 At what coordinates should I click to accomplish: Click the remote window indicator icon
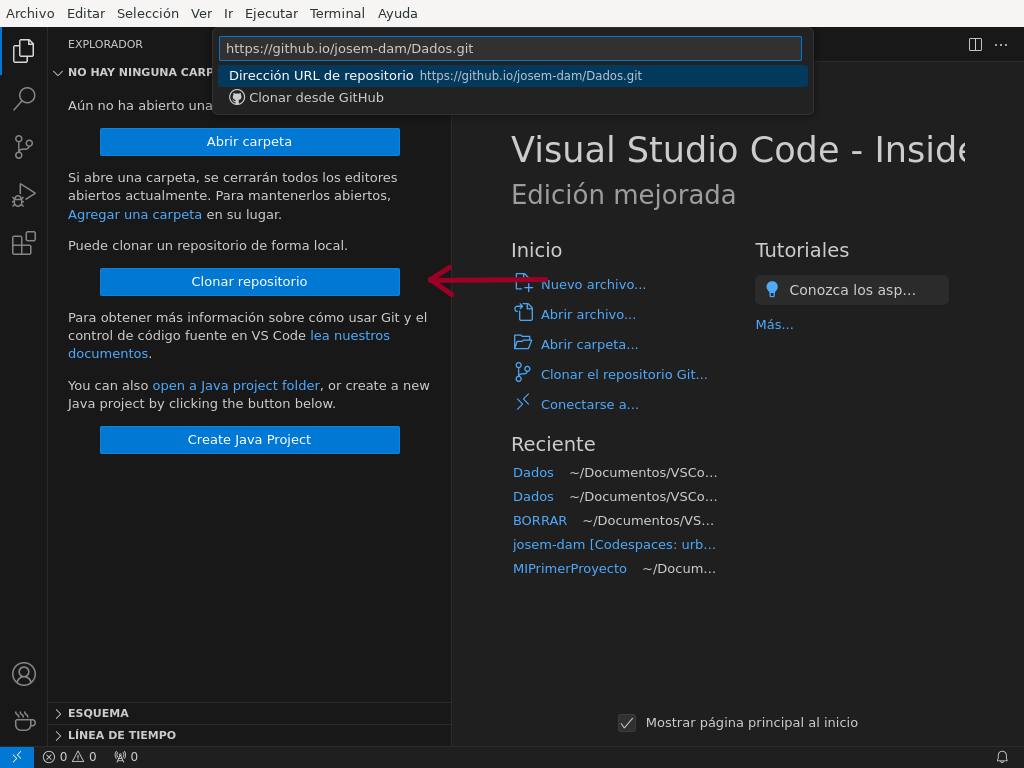17,757
